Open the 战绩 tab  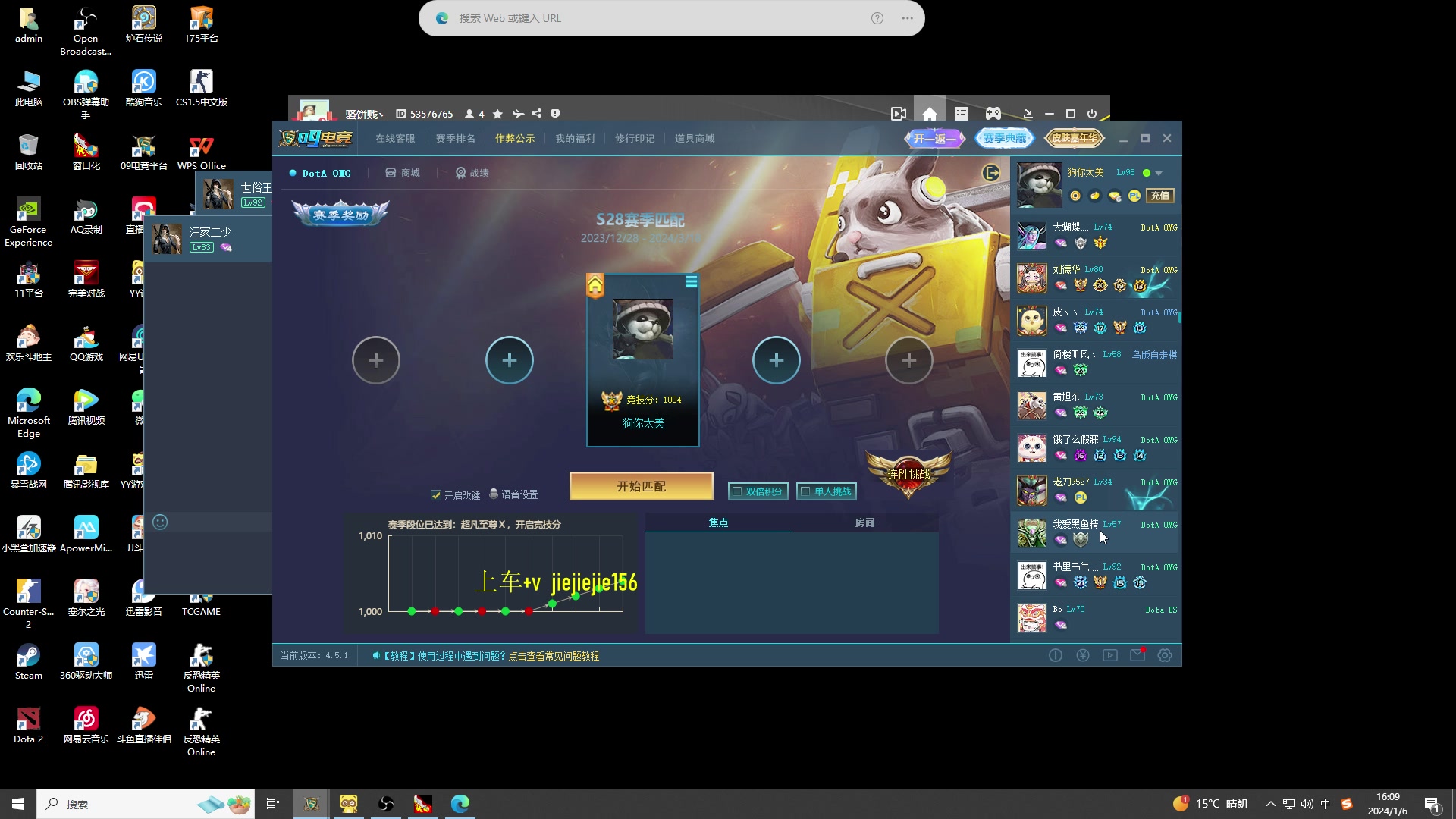tap(472, 173)
